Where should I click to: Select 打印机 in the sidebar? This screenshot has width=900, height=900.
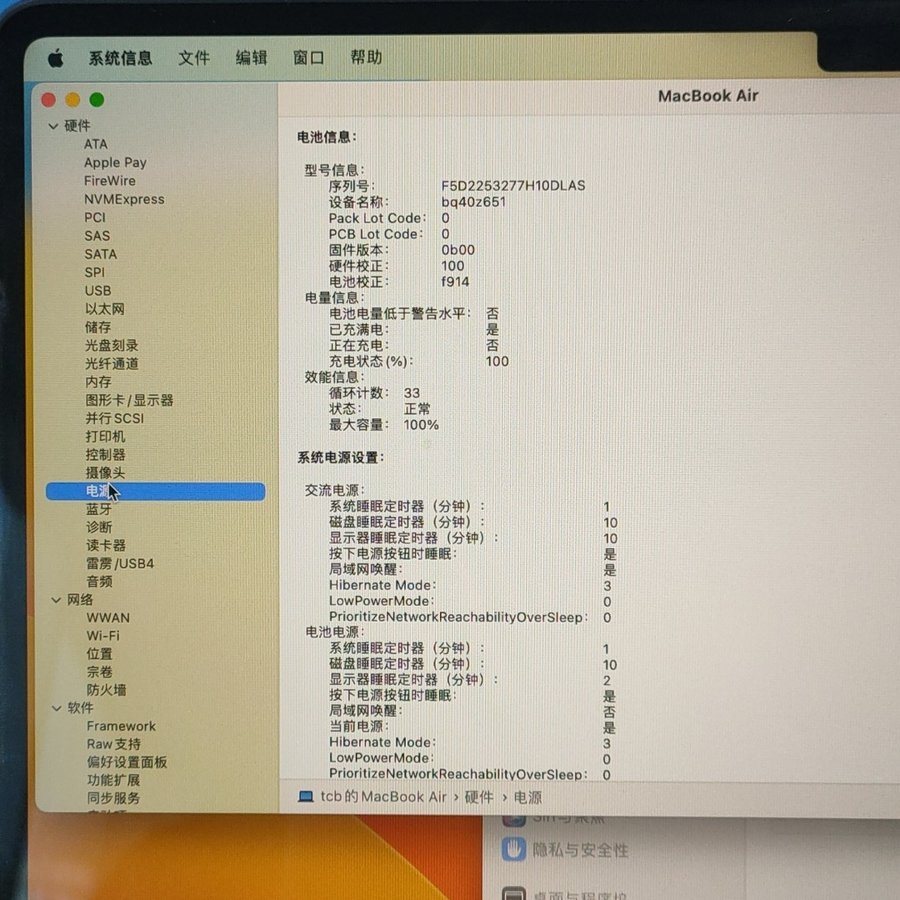[x=105, y=437]
